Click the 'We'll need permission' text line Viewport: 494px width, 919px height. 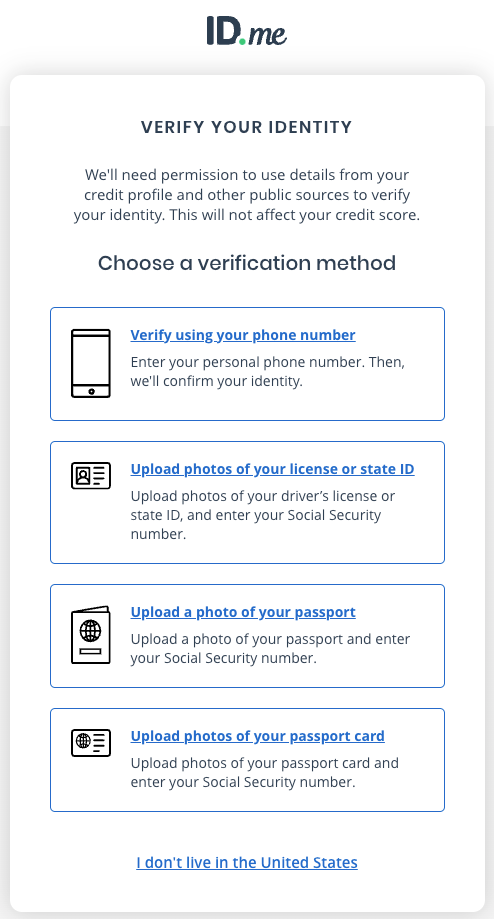click(247, 175)
